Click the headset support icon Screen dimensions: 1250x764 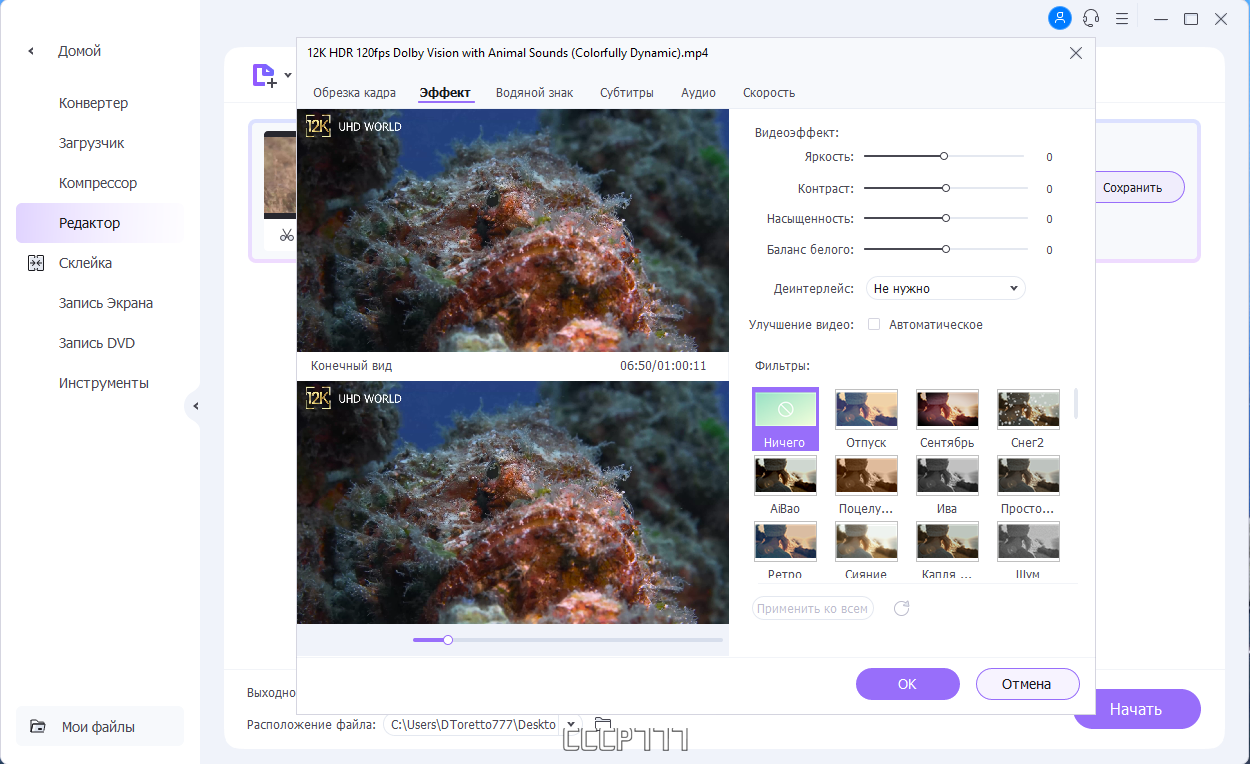(1091, 18)
